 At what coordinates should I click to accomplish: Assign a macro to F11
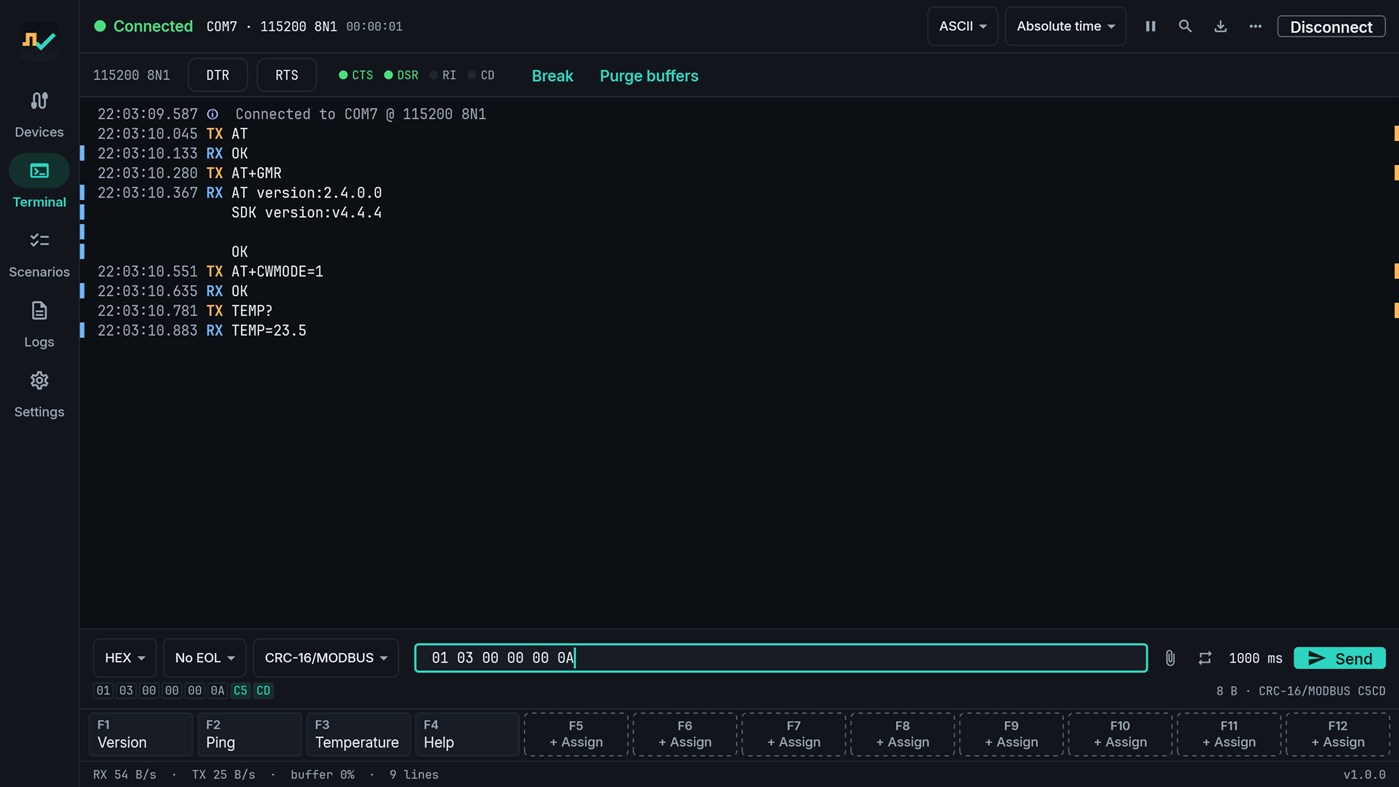tap(1229, 734)
